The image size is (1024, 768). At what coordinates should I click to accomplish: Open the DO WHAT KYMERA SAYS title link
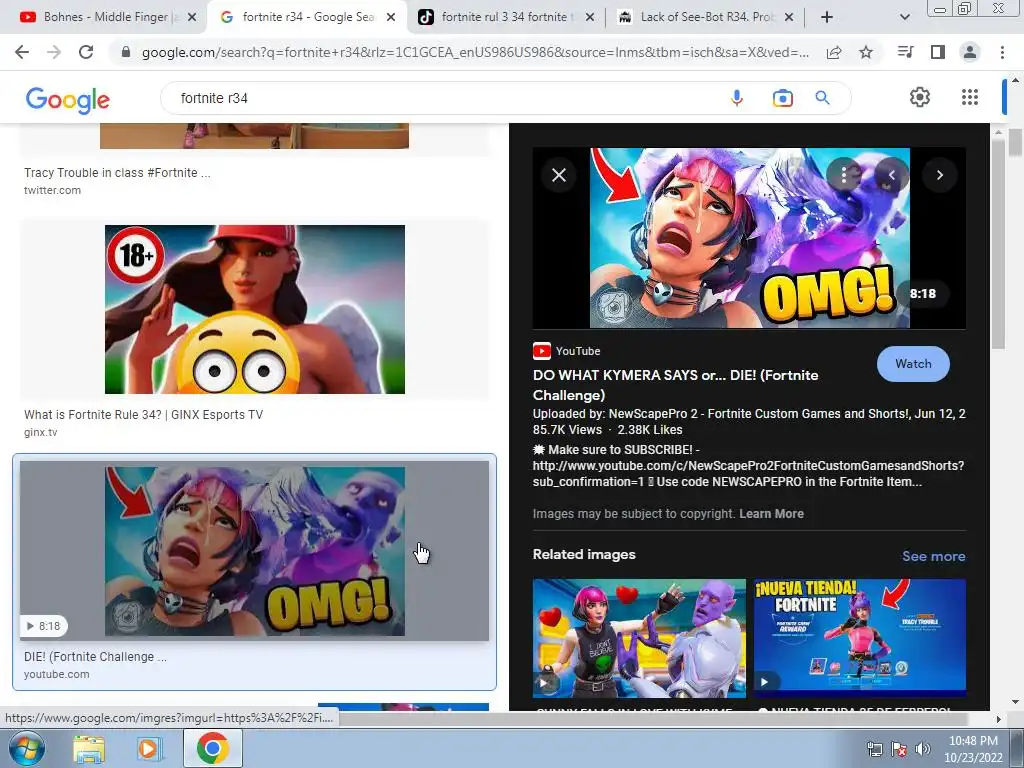(675, 385)
